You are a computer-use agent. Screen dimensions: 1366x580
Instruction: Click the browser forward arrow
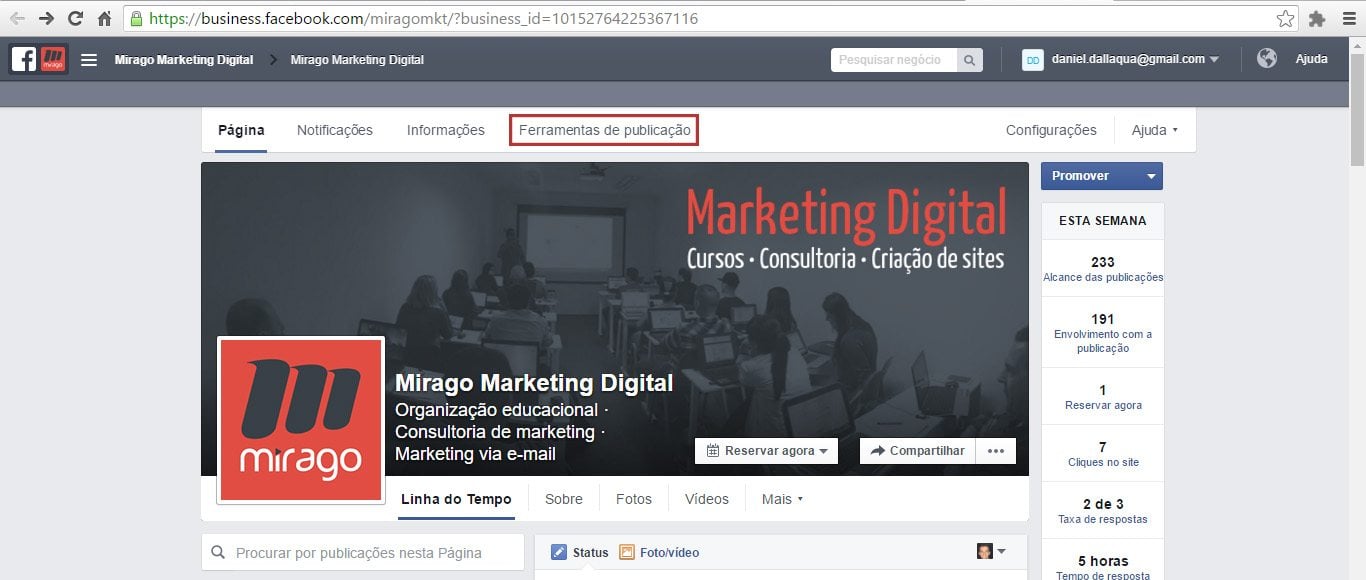tap(46, 18)
